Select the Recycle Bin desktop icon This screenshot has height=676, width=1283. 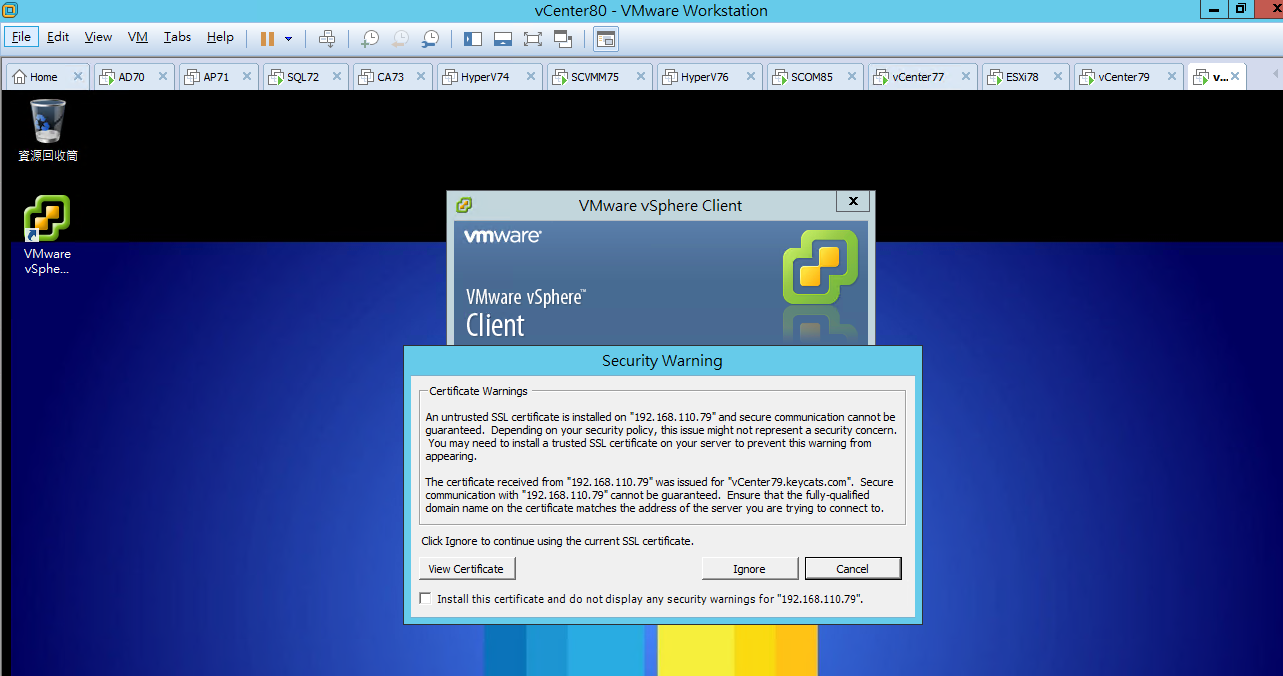47,130
